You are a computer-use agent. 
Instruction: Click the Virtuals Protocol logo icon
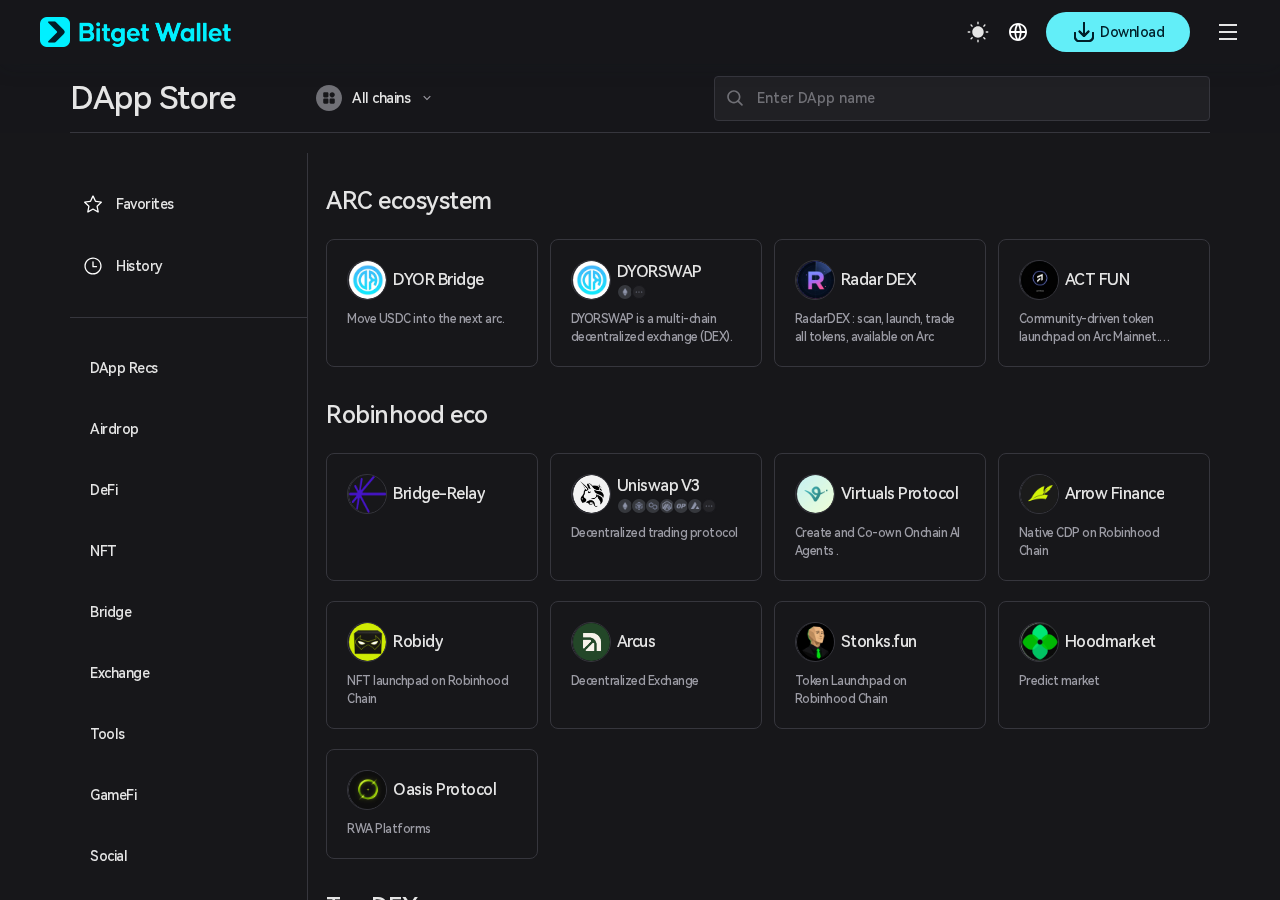(x=815, y=494)
